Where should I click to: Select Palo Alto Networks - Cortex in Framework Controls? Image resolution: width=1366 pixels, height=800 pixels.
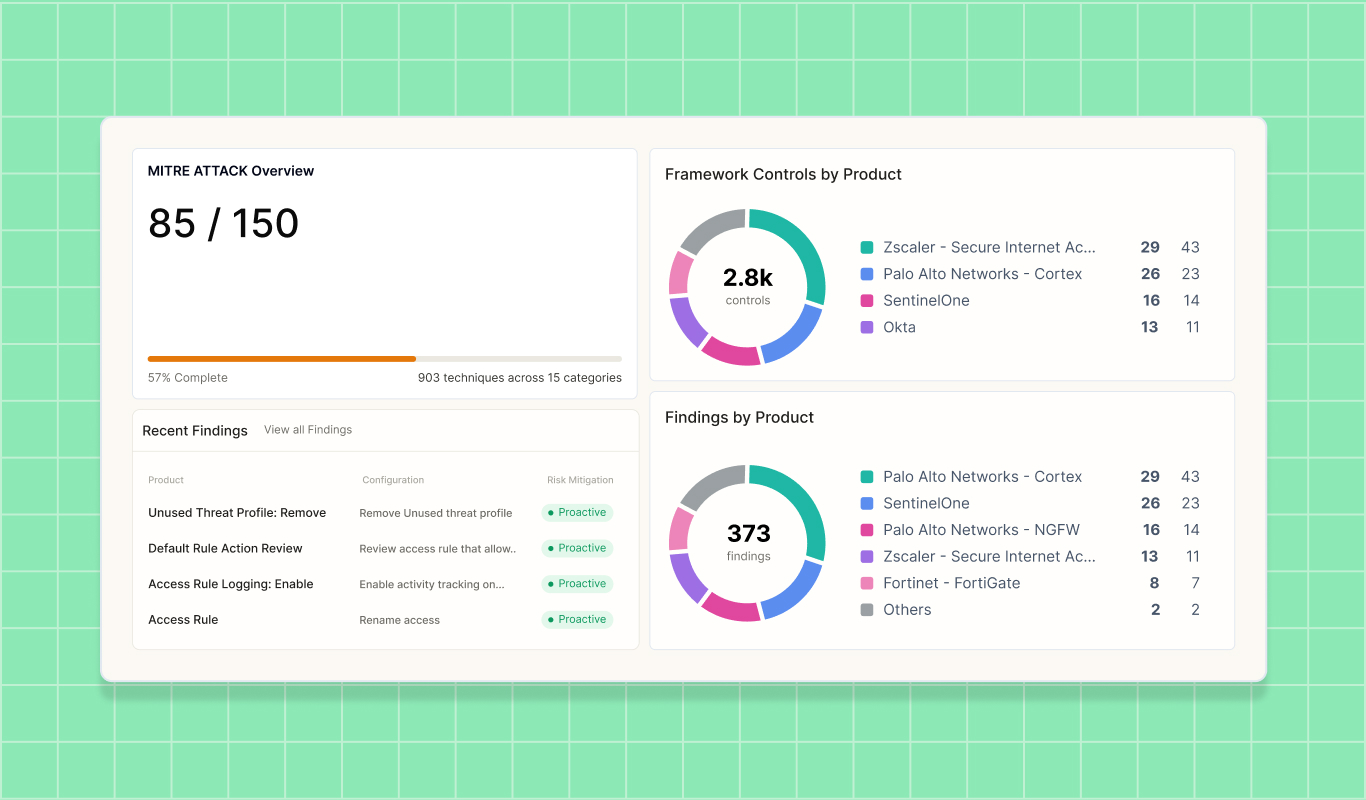pyautogui.click(x=982, y=274)
